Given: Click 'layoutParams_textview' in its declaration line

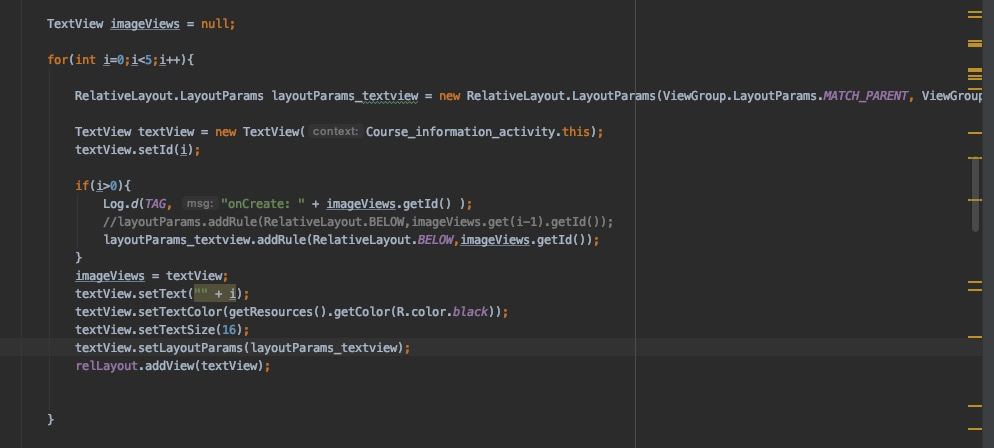Looking at the screenshot, I should (345, 96).
